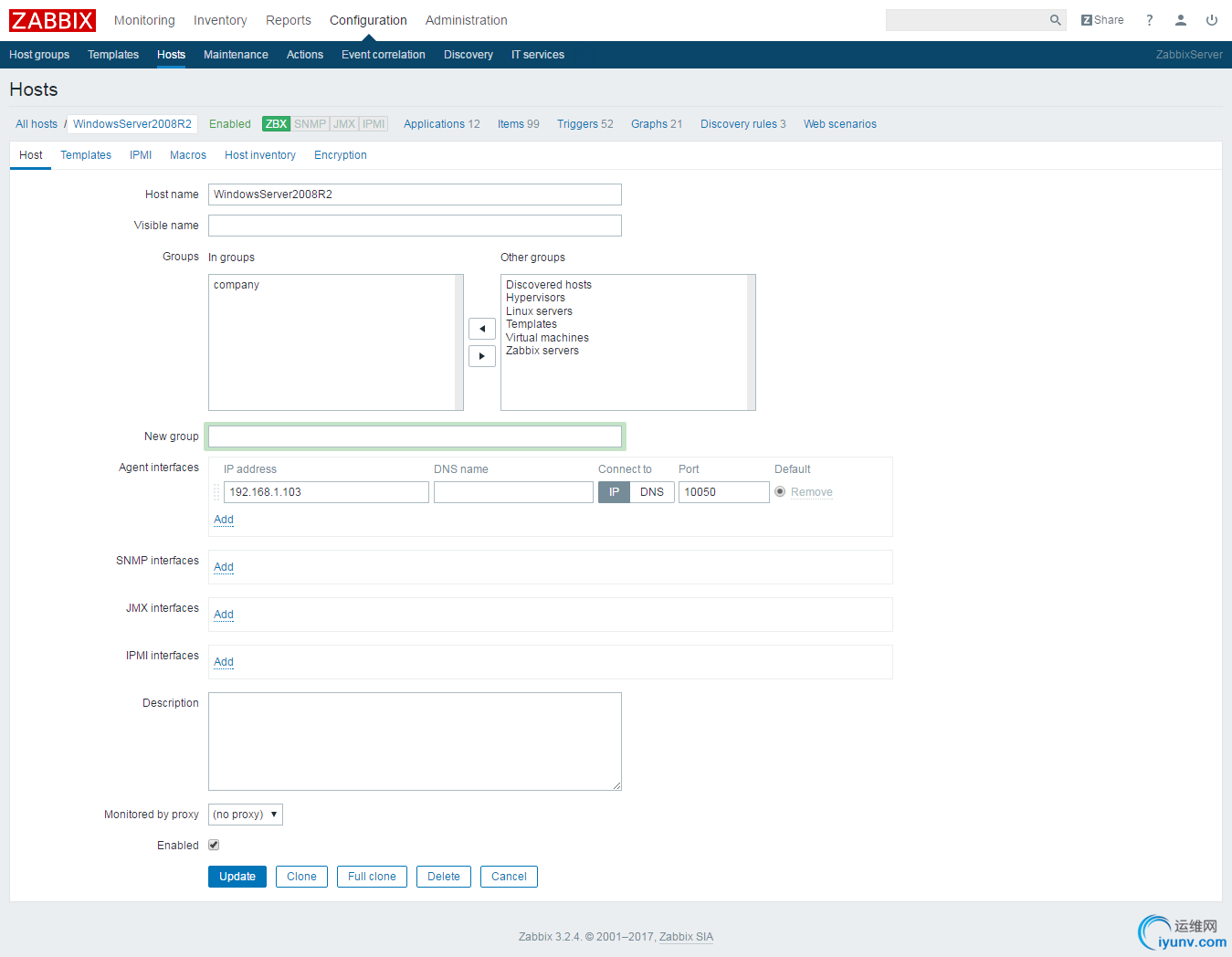Move group left with arrow button
Viewport: 1232px width, 957px height.
[x=482, y=329]
